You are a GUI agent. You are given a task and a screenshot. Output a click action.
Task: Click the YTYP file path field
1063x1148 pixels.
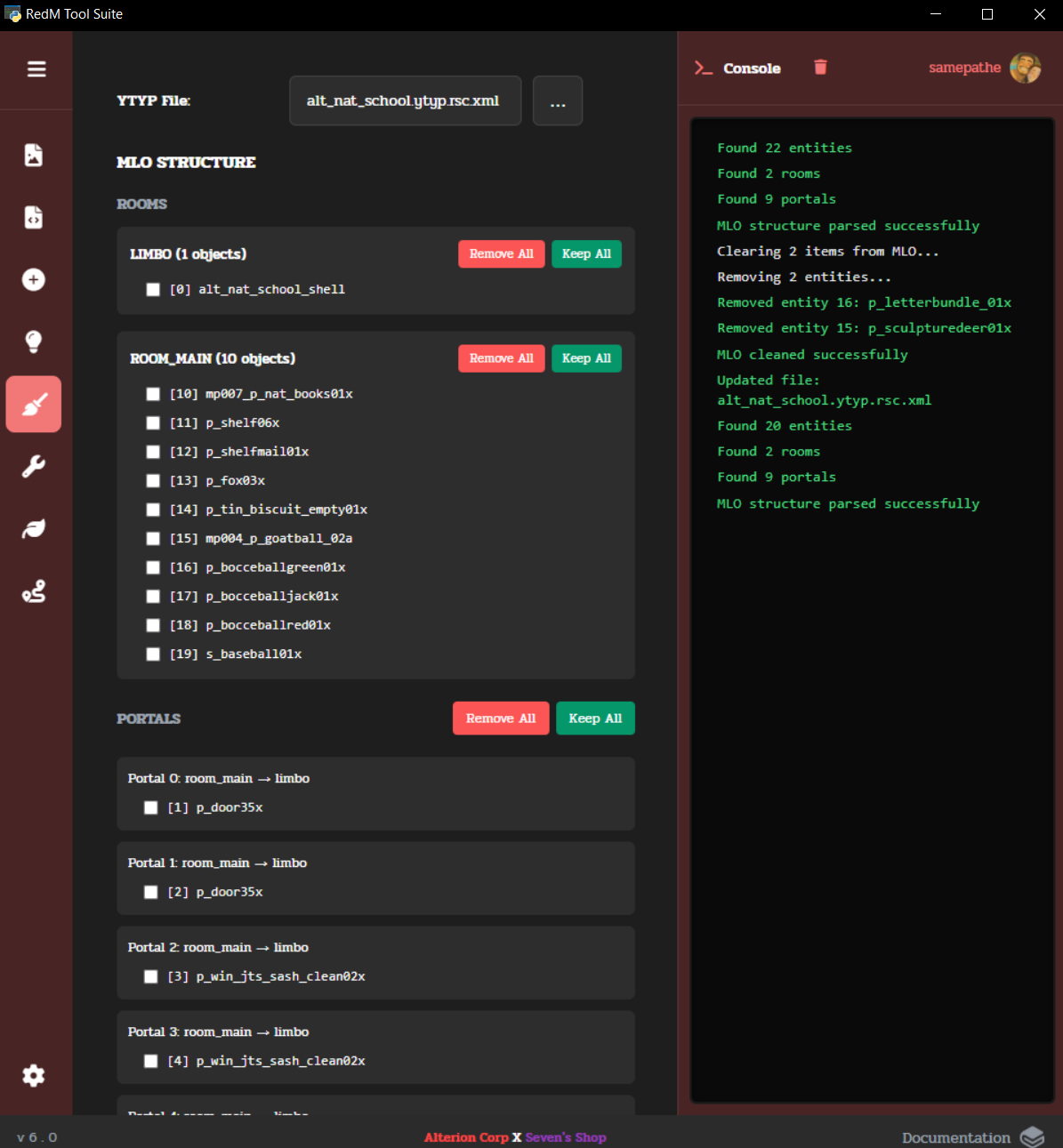point(405,101)
